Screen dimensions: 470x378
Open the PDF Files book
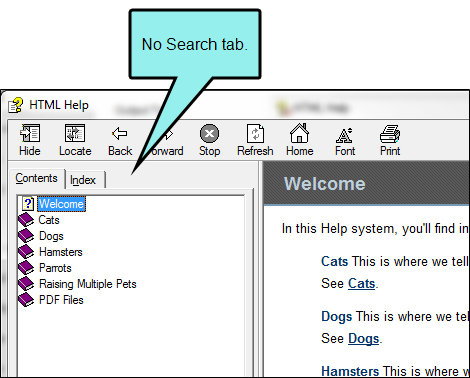coord(61,300)
